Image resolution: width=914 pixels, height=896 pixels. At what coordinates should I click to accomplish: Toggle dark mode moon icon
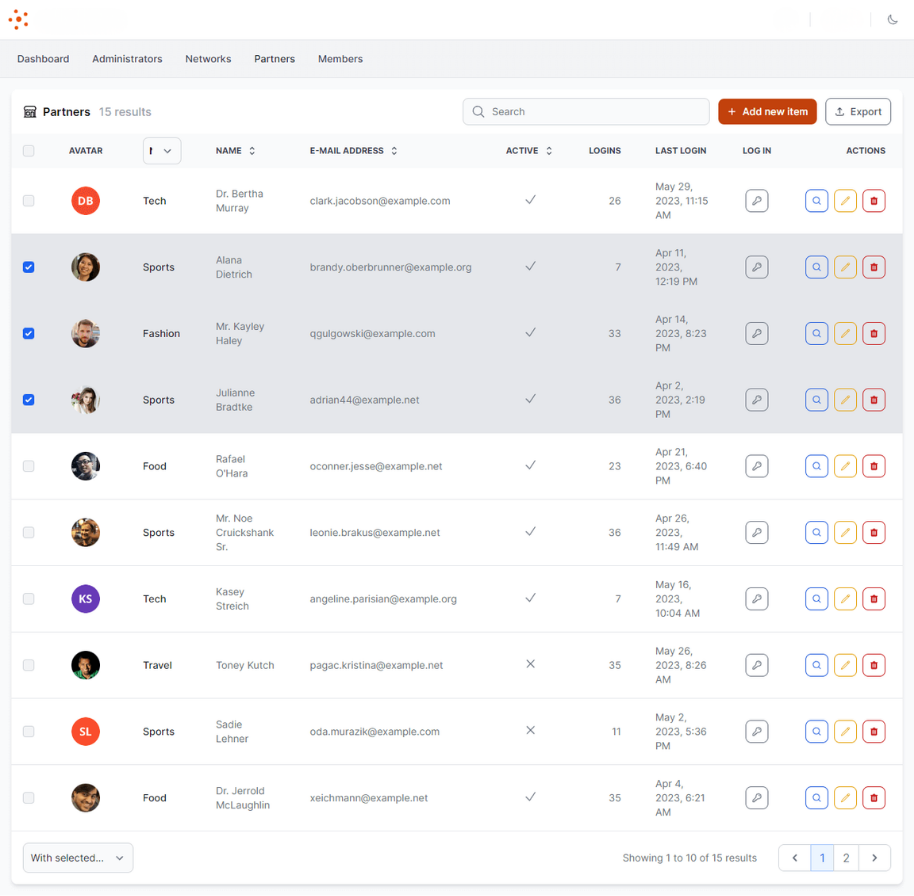pos(892,19)
